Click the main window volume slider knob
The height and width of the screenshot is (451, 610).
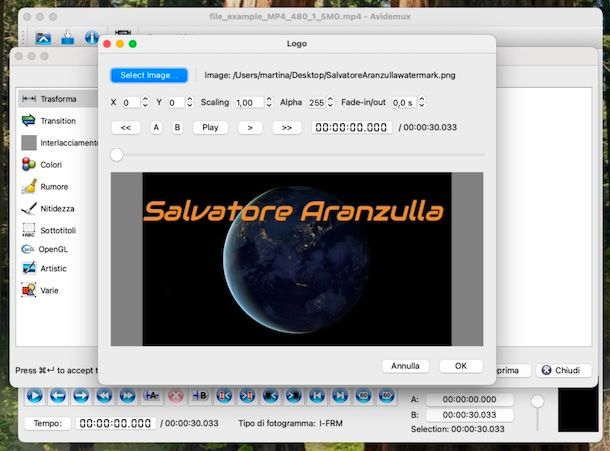537,401
